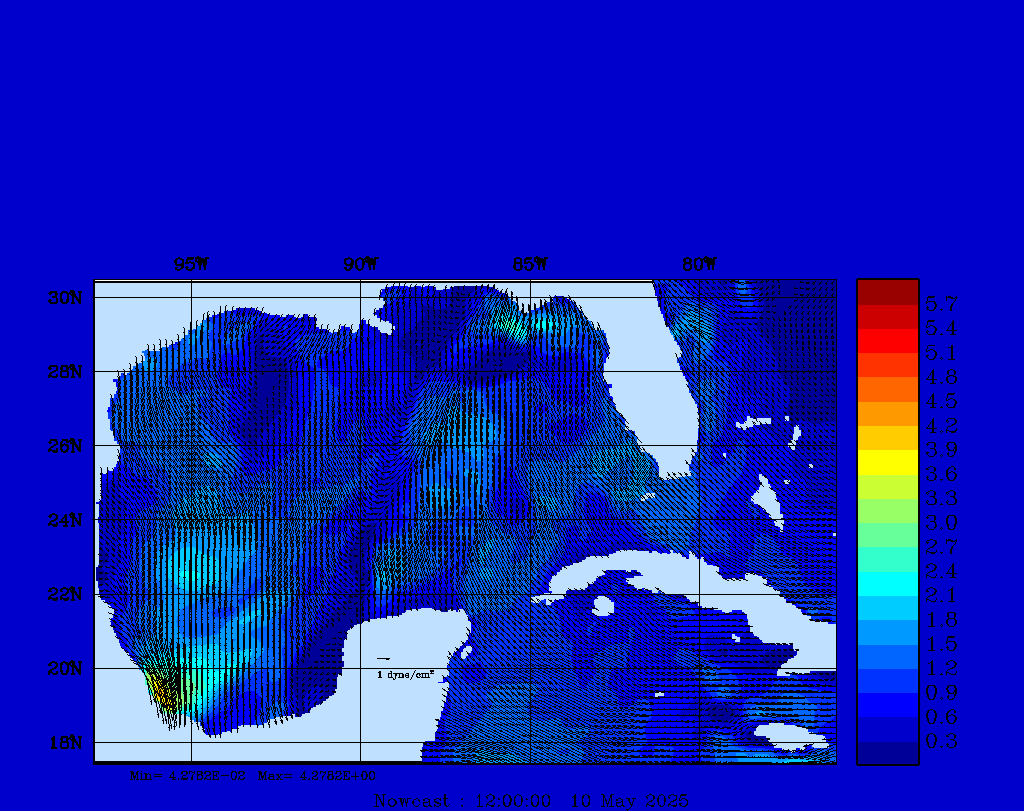This screenshot has height=811, width=1024.
Task: Click the 30N latitude label
Action: click(x=68, y=298)
